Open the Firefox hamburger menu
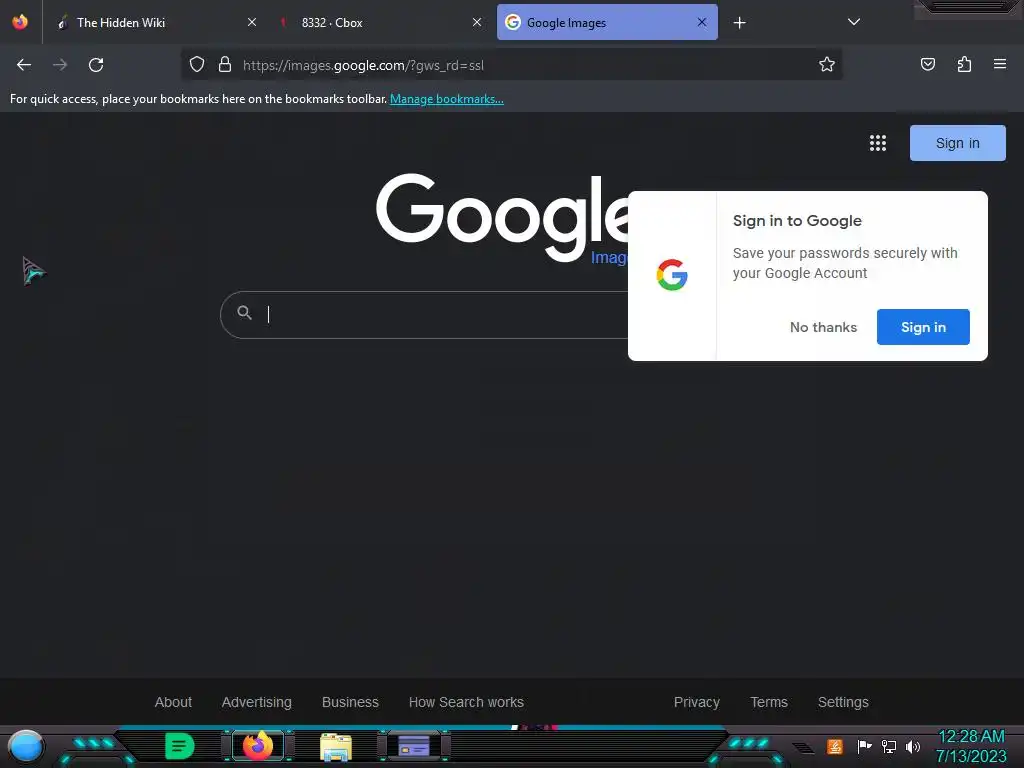The height and width of the screenshot is (768, 1024). click(x=1000, y=64)
